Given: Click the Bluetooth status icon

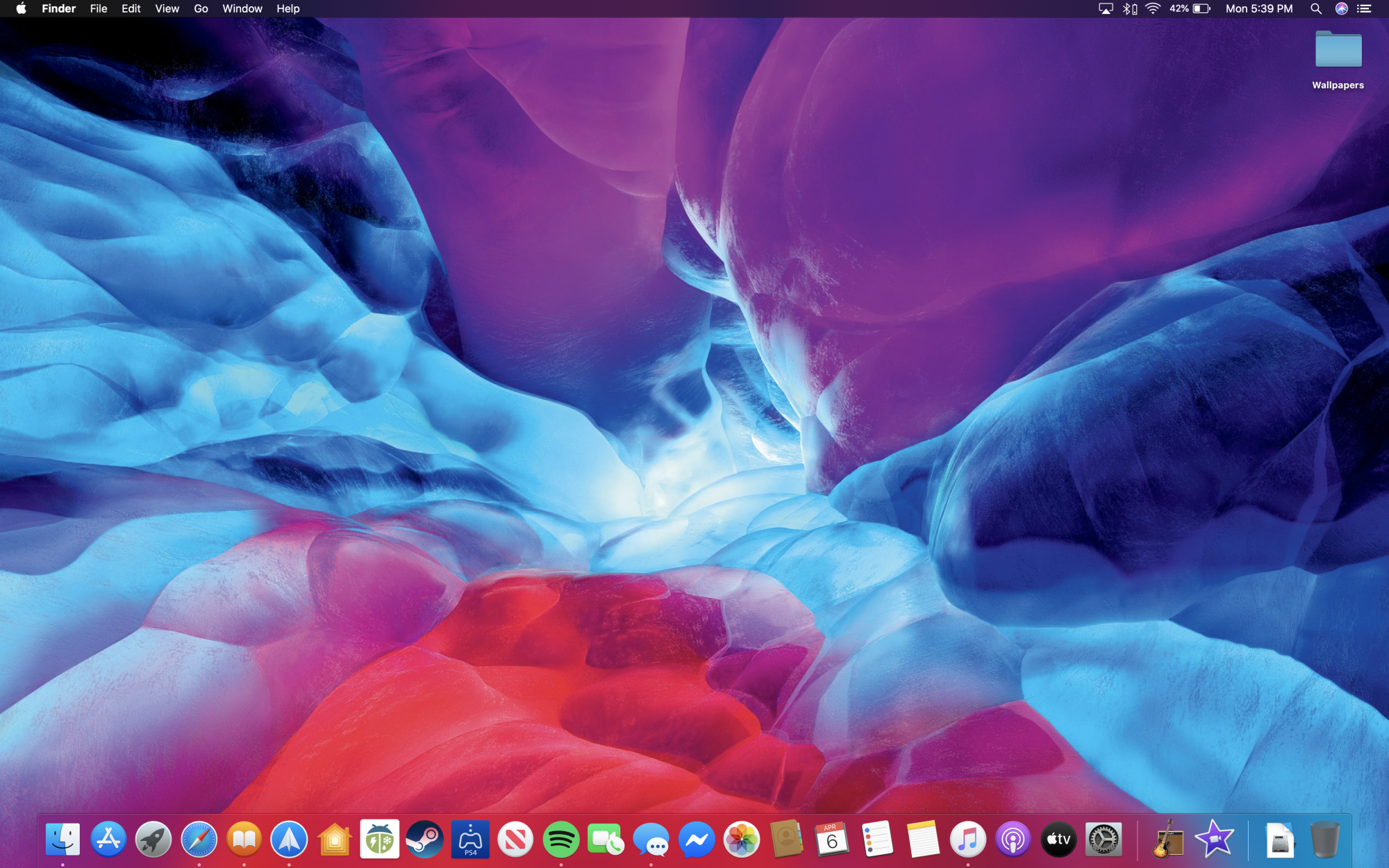Looking at the screenshot, I should (1130, 8).
